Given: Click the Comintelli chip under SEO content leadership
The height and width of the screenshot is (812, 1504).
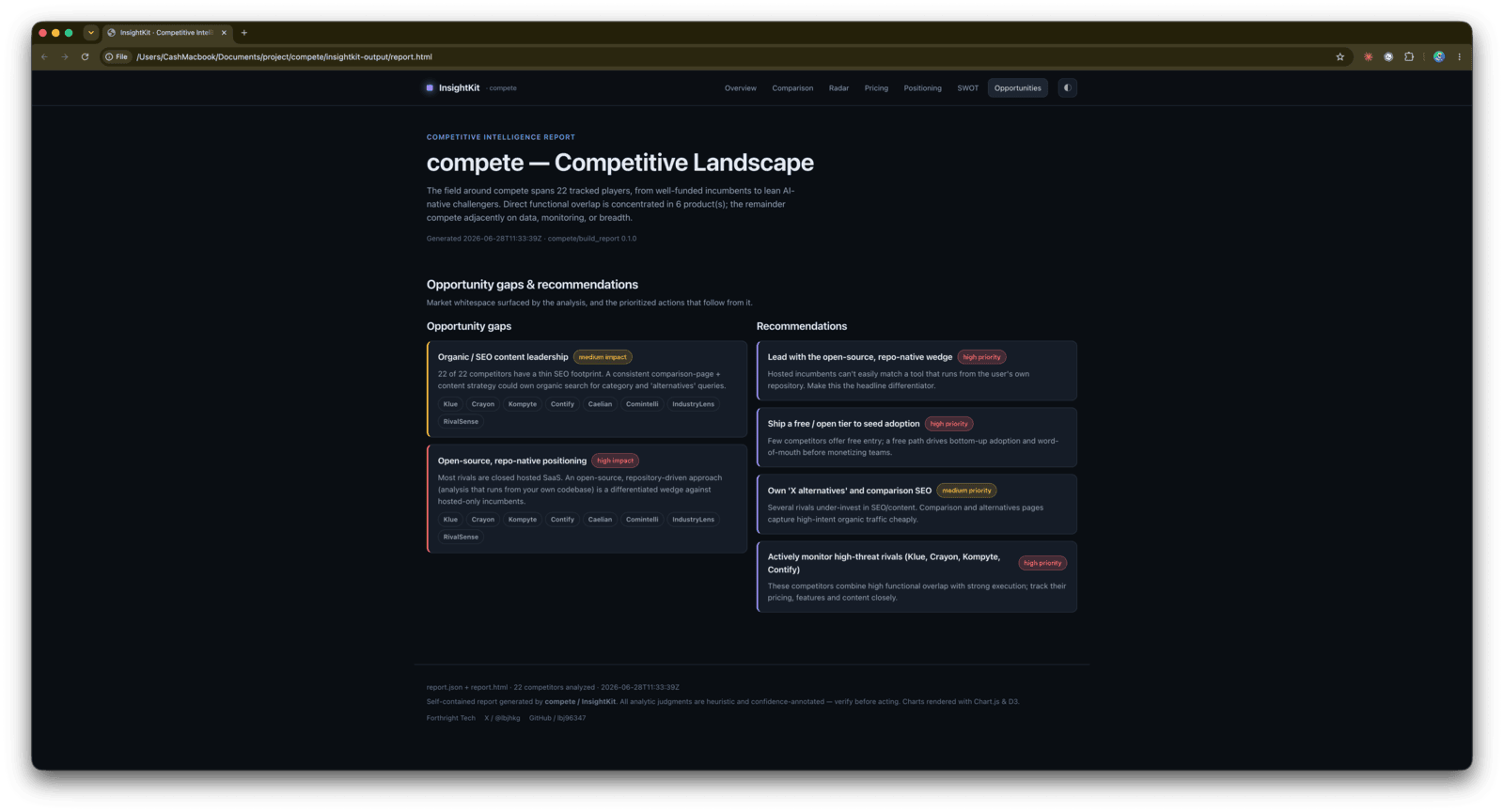Looking at the screenshot, I should tap(642, 404).
